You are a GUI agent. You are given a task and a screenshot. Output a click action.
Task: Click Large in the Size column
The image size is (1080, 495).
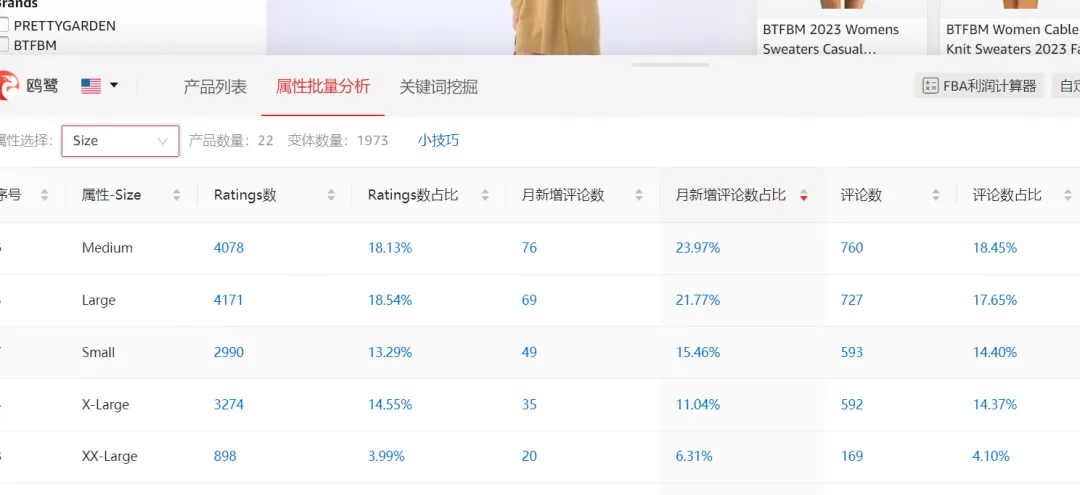point(98,300)
